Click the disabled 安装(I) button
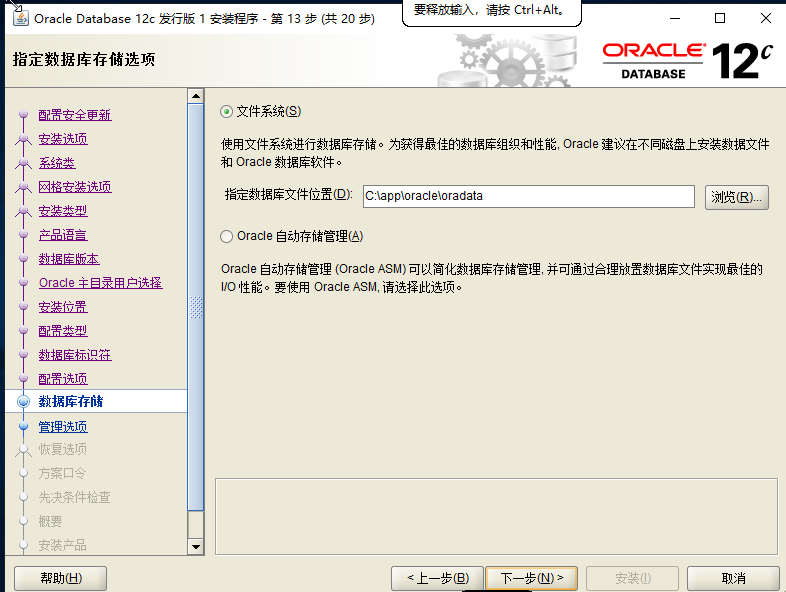Viewport: 786px width, 592px height. coord(632,578)
